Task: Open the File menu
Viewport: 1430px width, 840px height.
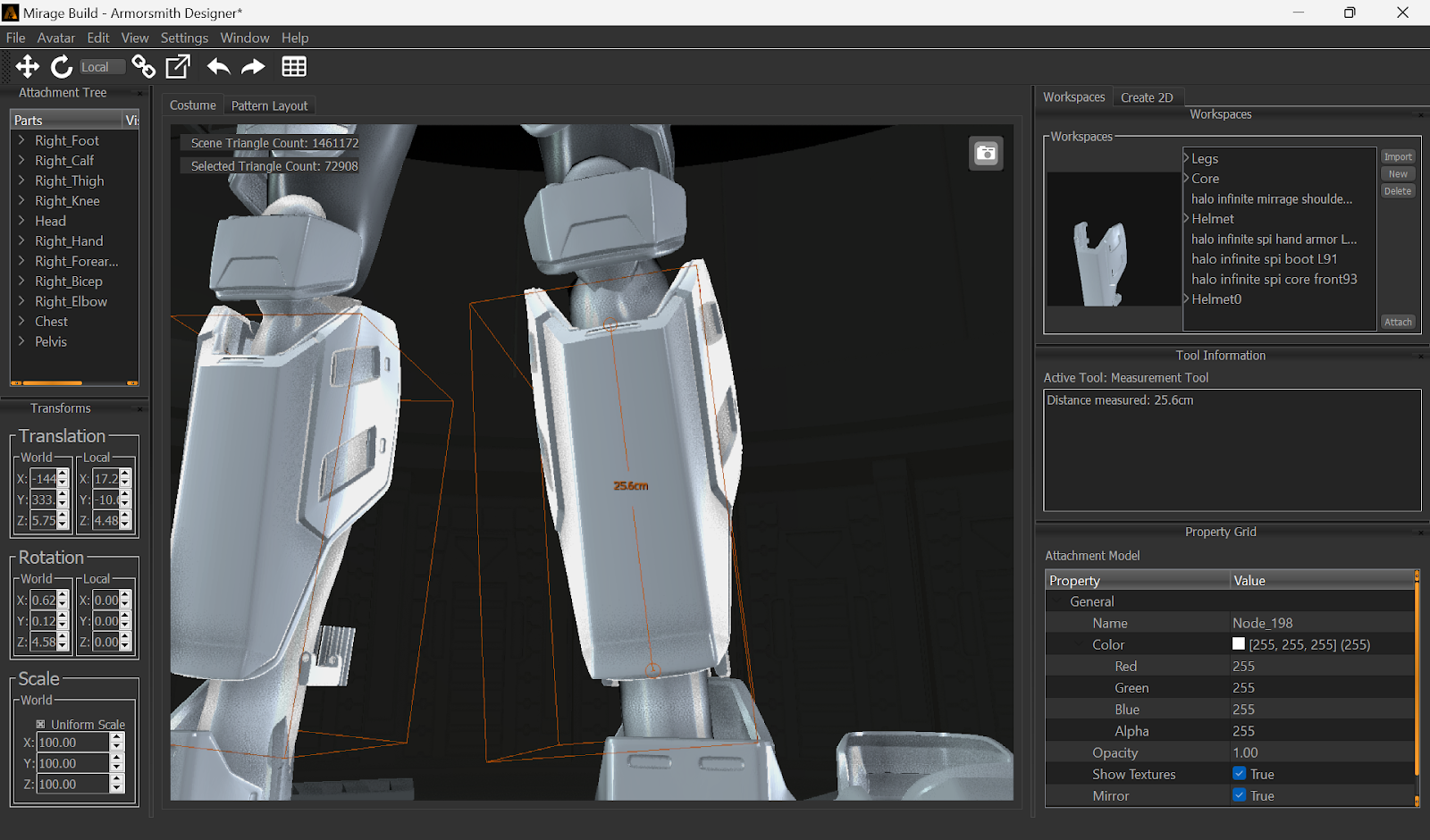Action: (15, 38)
